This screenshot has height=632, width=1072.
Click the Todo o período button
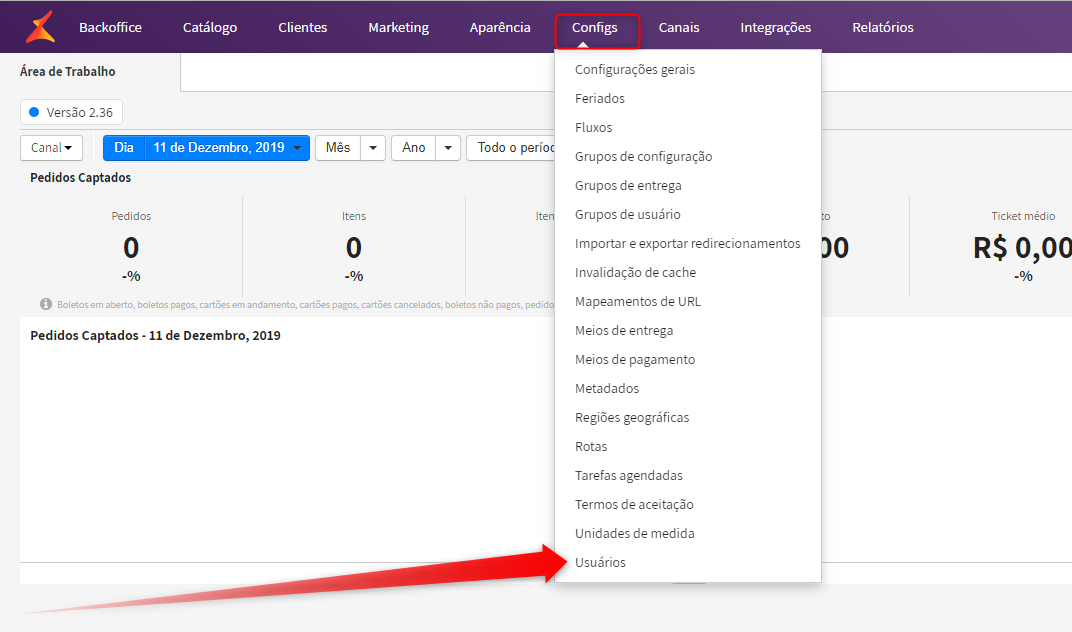point(511,148)
